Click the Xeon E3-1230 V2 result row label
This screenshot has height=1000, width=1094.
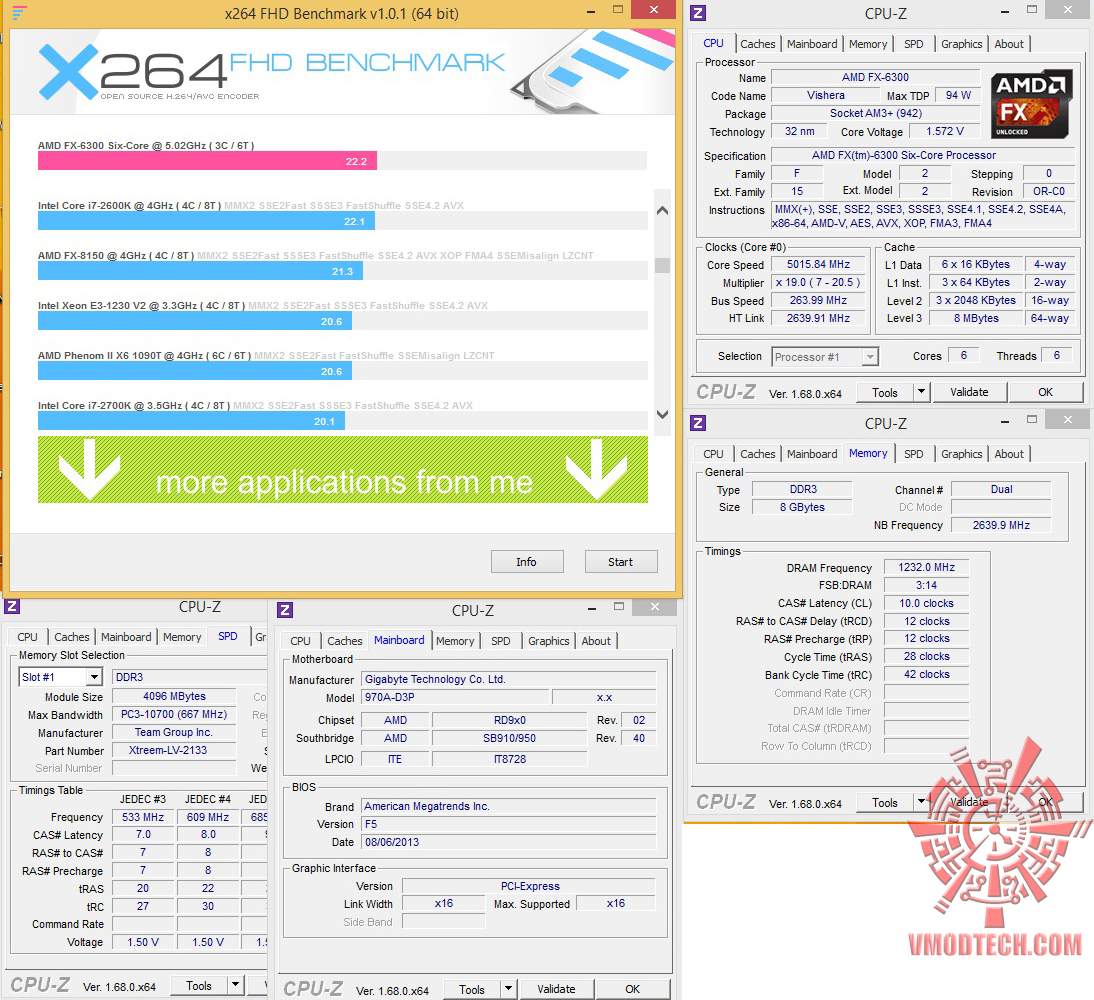tap(142, 306)
